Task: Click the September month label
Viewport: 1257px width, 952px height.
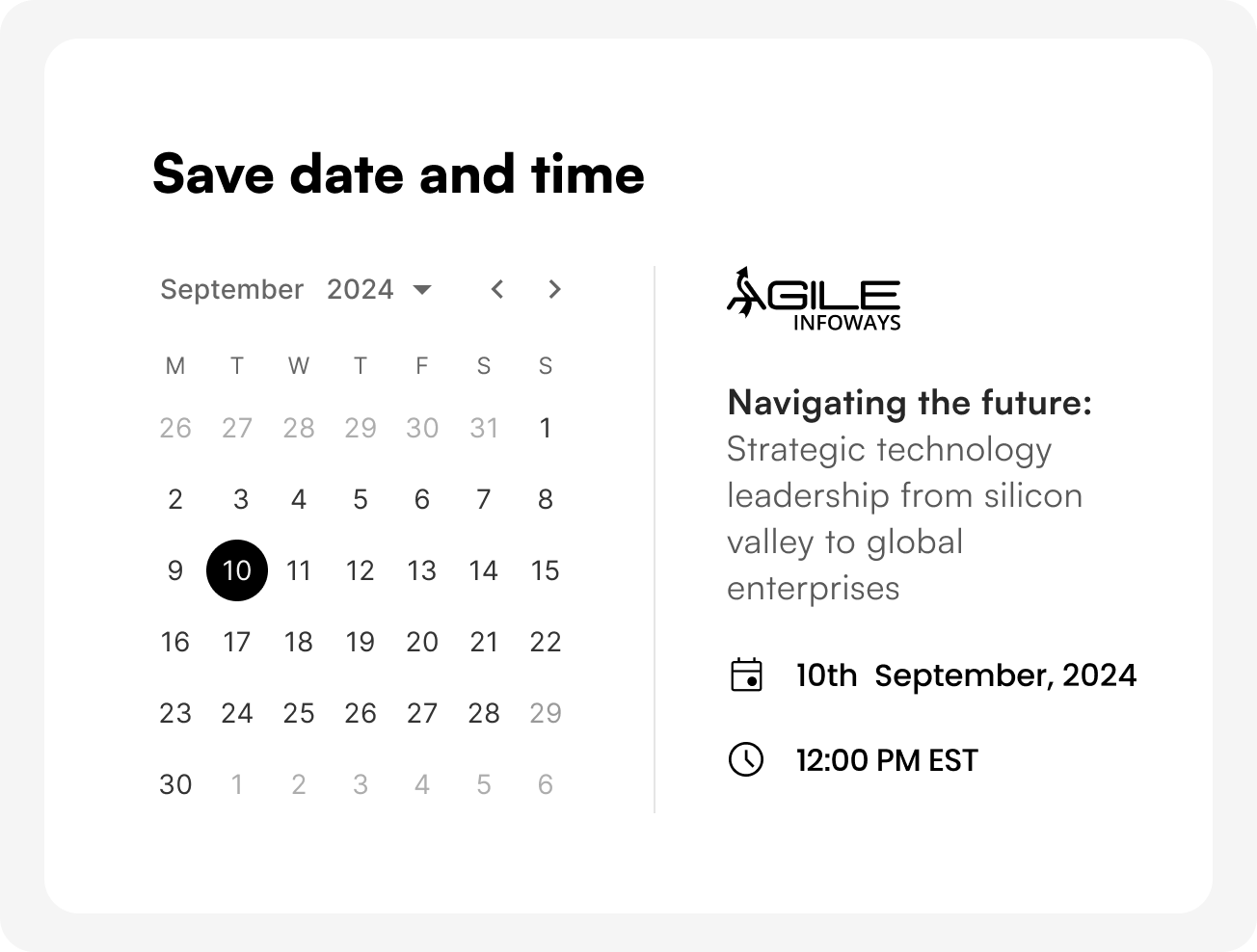Action: click(231, 289)
